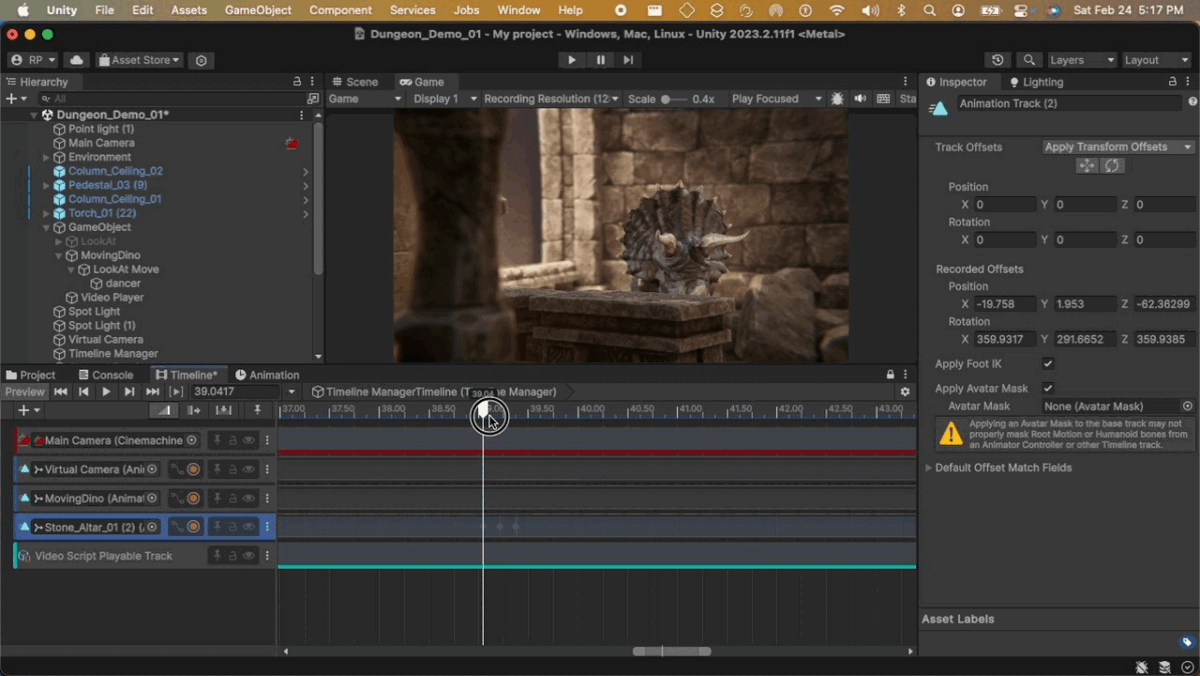The image size is (1200, 676).
Task: Jump to the start of the Timeline
Action: point(61,392)
